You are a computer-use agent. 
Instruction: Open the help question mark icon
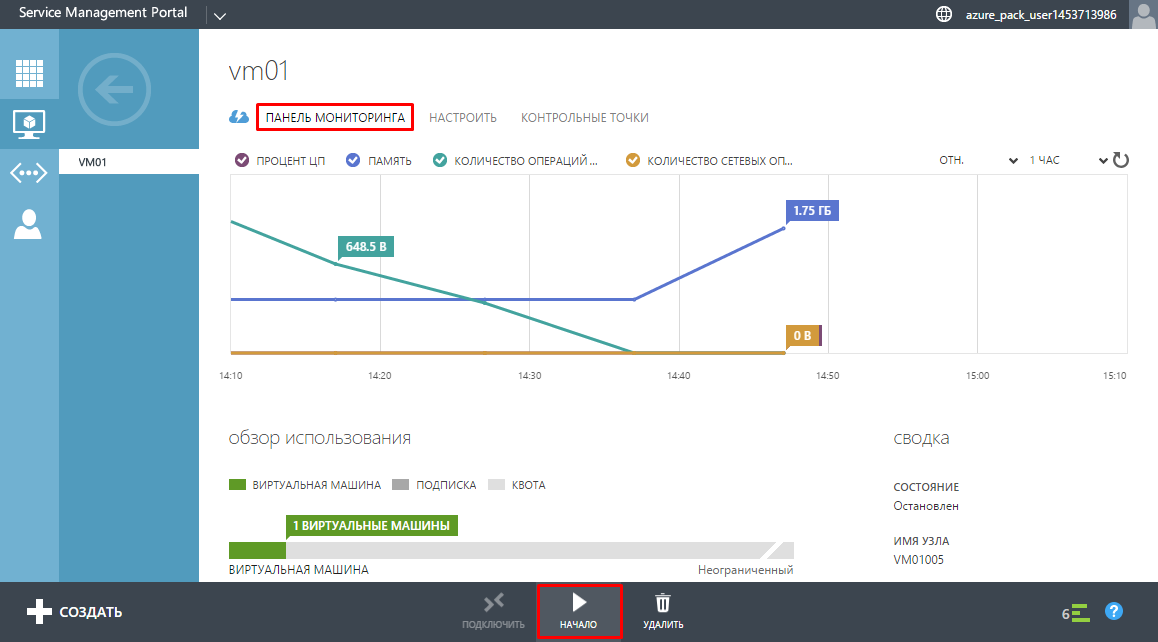point(1114,611)
